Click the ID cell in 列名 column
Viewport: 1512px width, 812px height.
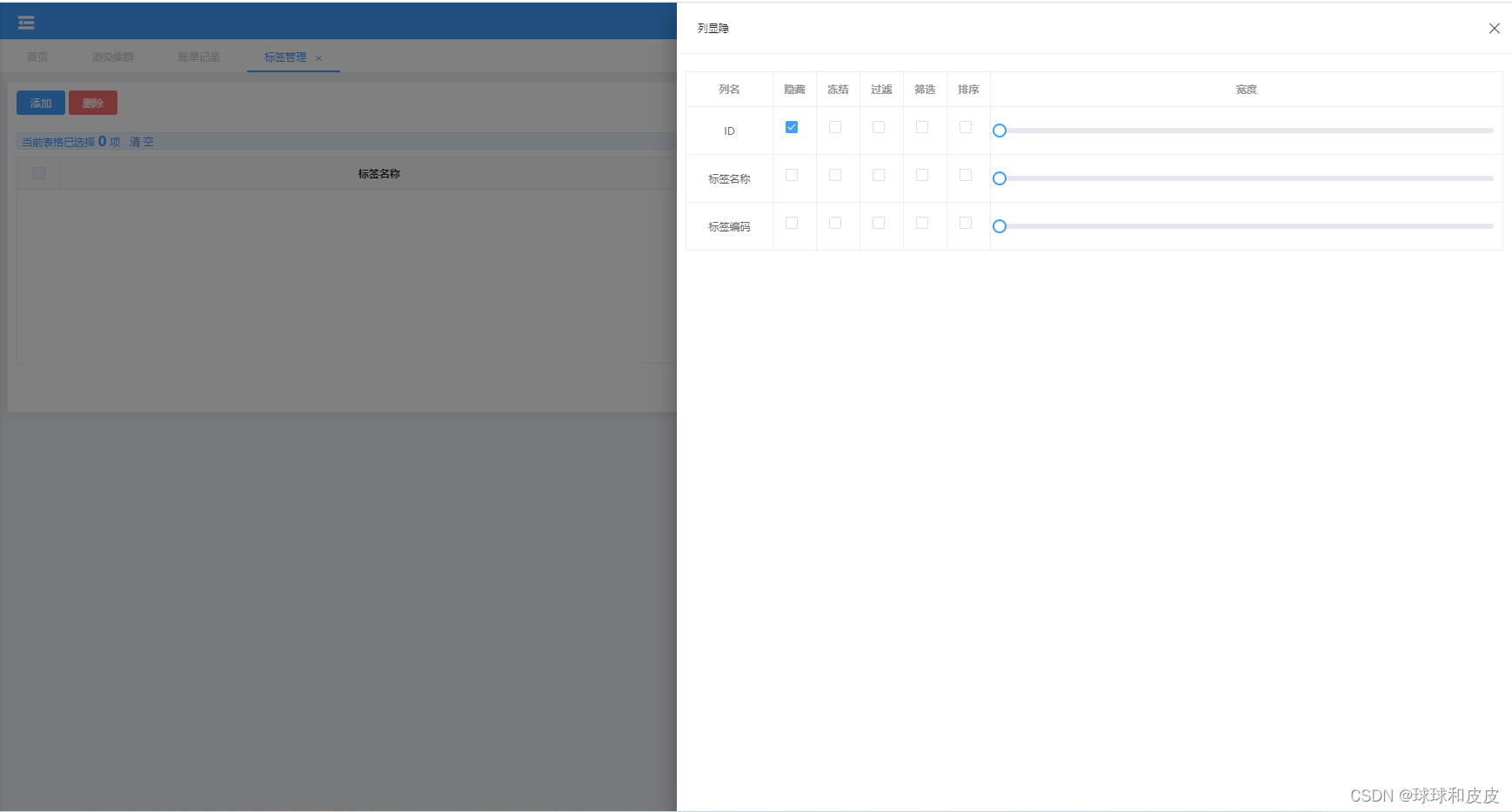(729, 131)
